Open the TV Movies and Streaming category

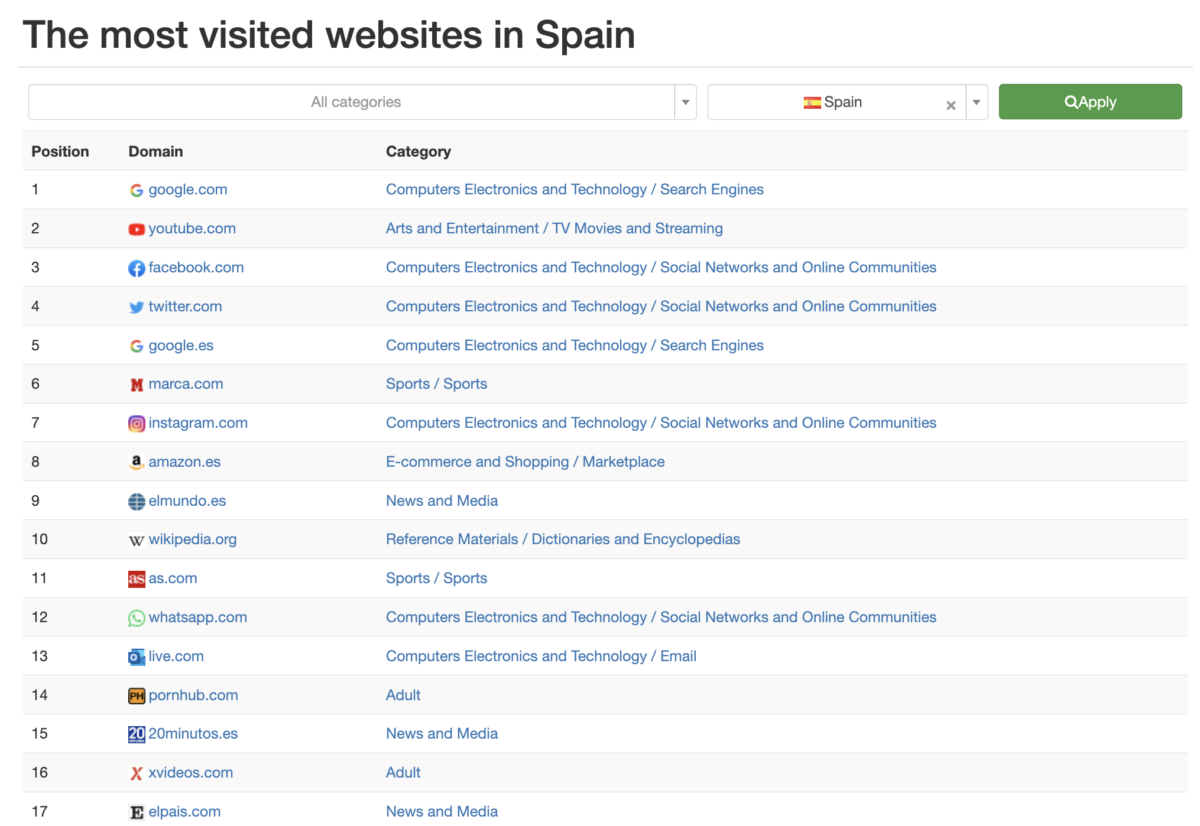click(554, 229)
